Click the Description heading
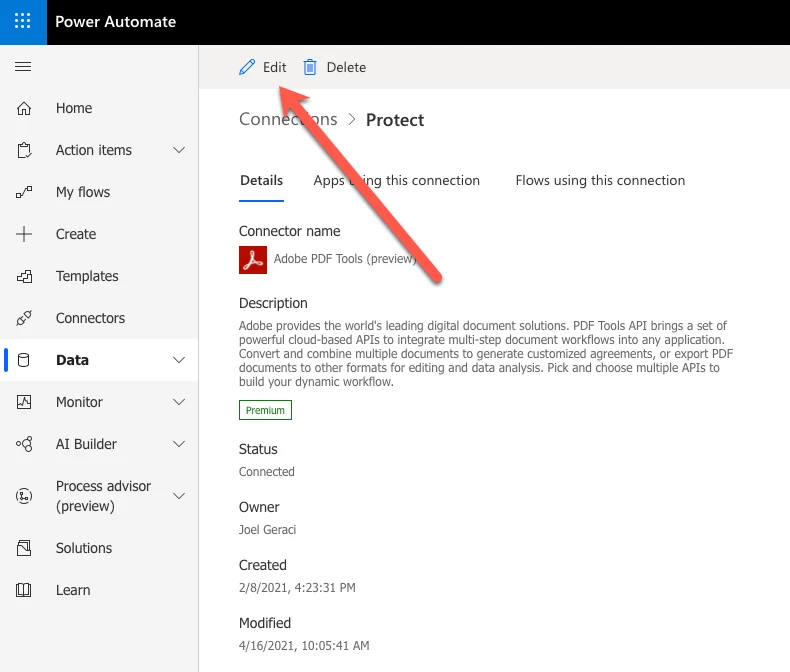The height and width of the screenshot is (672, 790). pos(273,303)
